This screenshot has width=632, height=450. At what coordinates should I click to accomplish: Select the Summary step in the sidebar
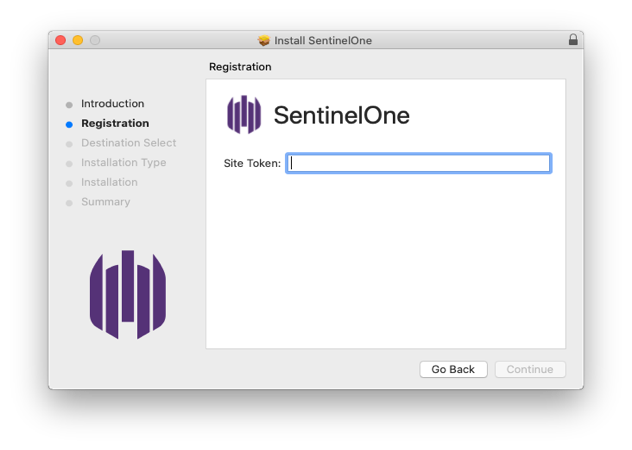105,202
